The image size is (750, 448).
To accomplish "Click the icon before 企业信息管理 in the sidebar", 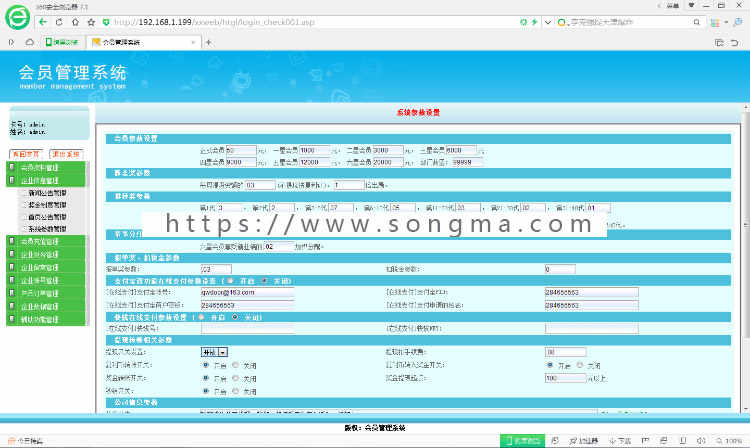I will pyautogui.click(x=12, y=180).
